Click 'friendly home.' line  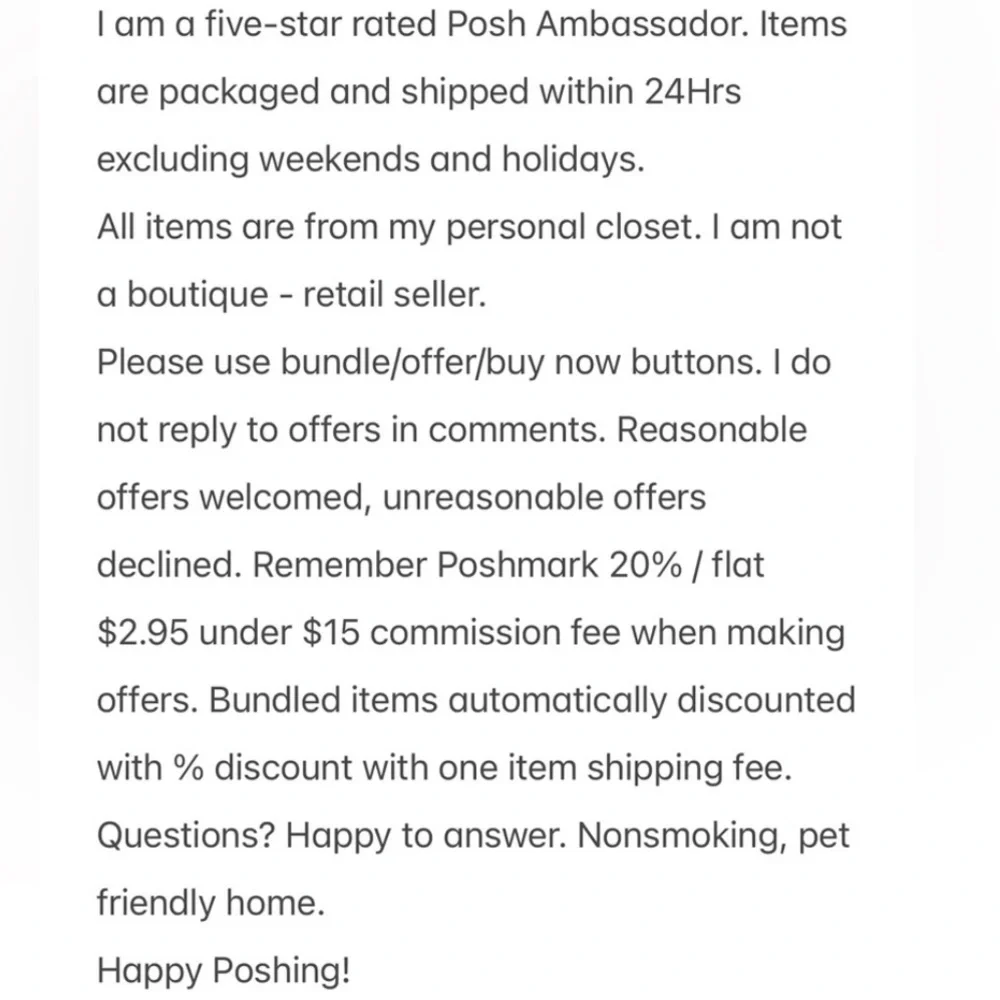(x=211, y=903)
